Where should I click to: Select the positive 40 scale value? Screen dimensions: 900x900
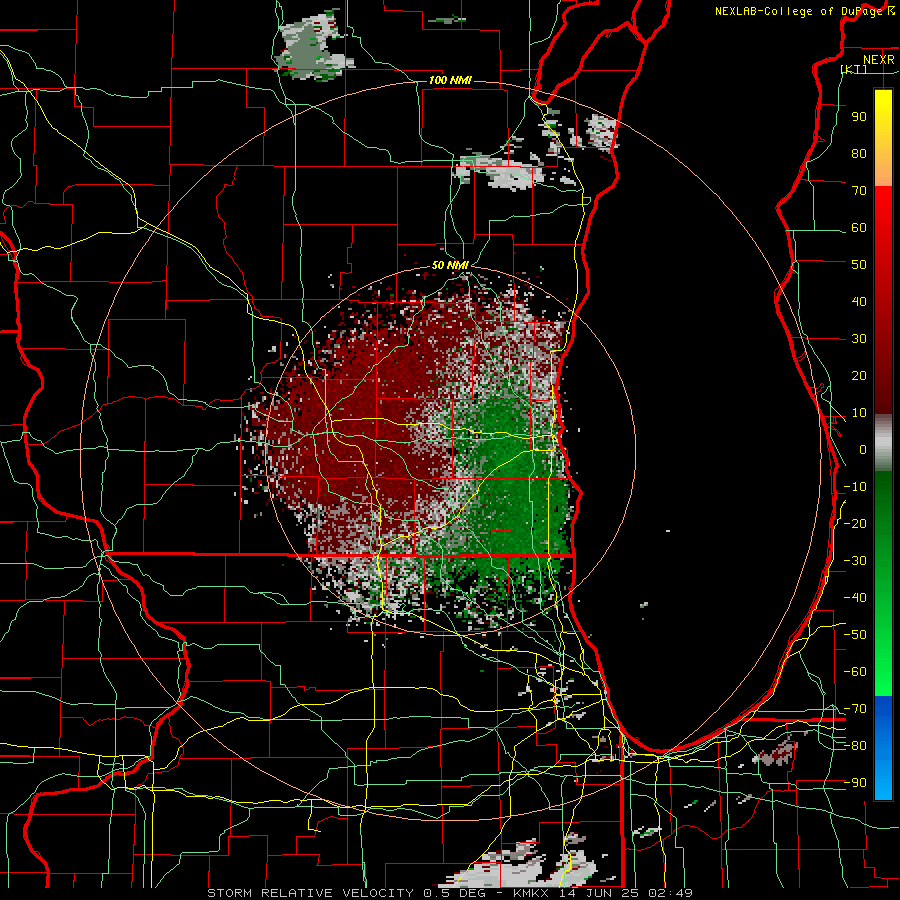coord(859,302)
